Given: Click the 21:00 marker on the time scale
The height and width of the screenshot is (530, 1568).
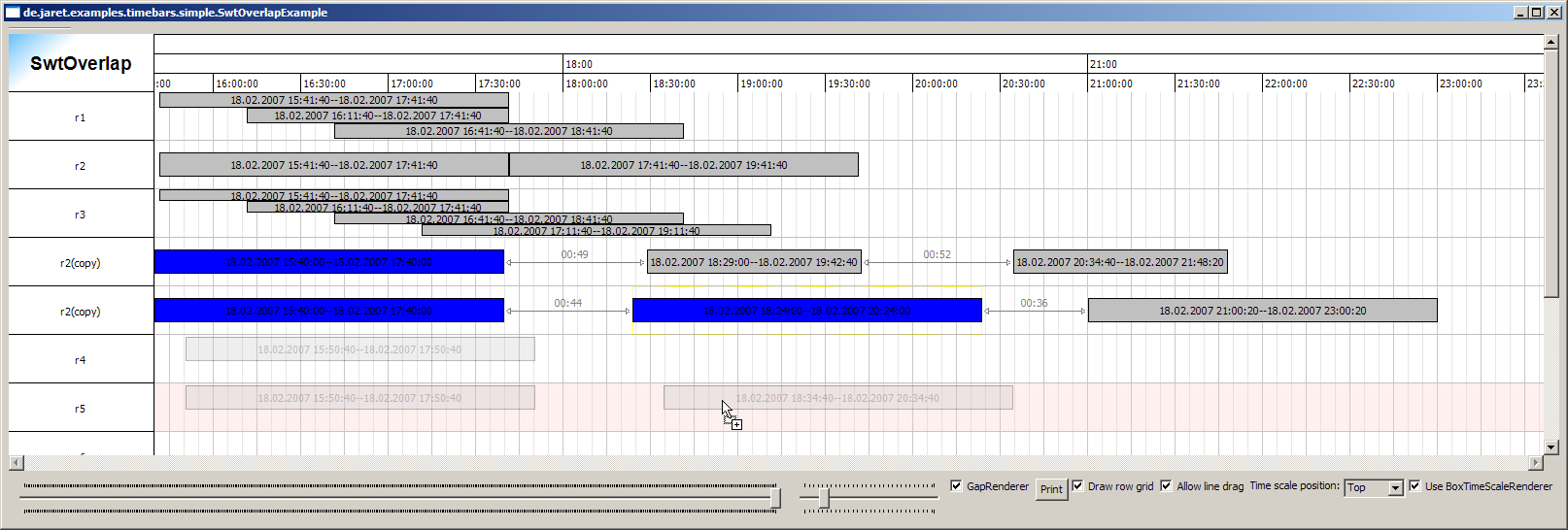Looking at the screenshot, I should coord(1103,64).
